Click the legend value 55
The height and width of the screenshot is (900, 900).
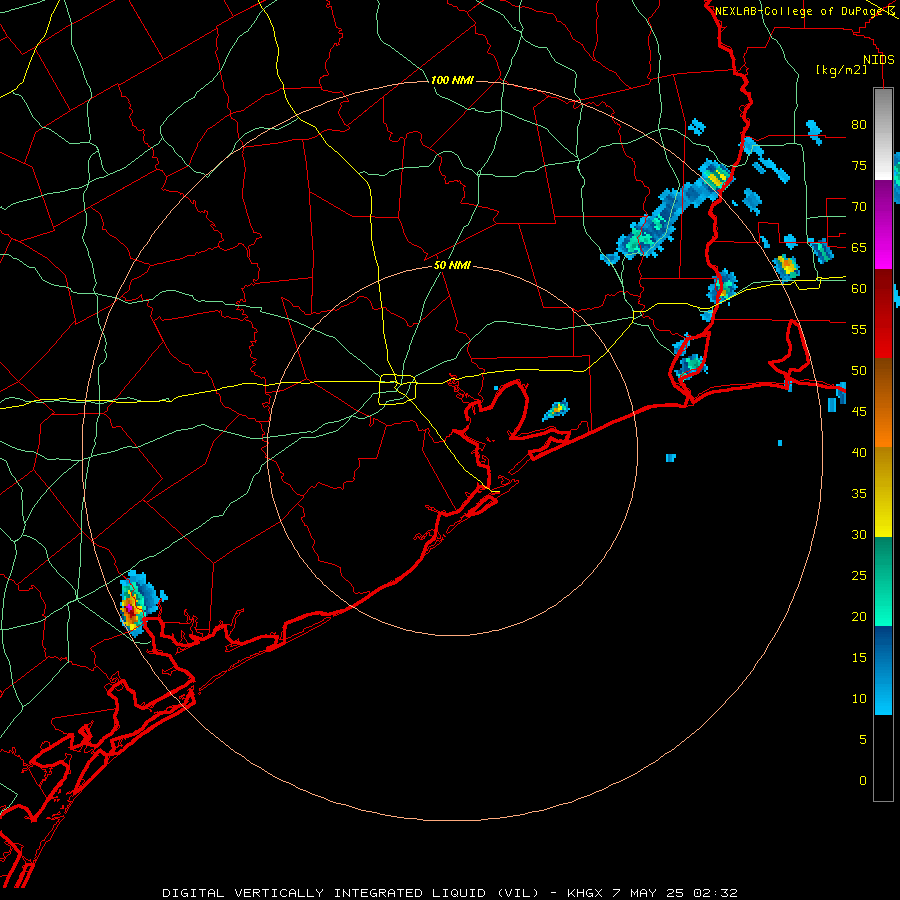tap(859, 329)
